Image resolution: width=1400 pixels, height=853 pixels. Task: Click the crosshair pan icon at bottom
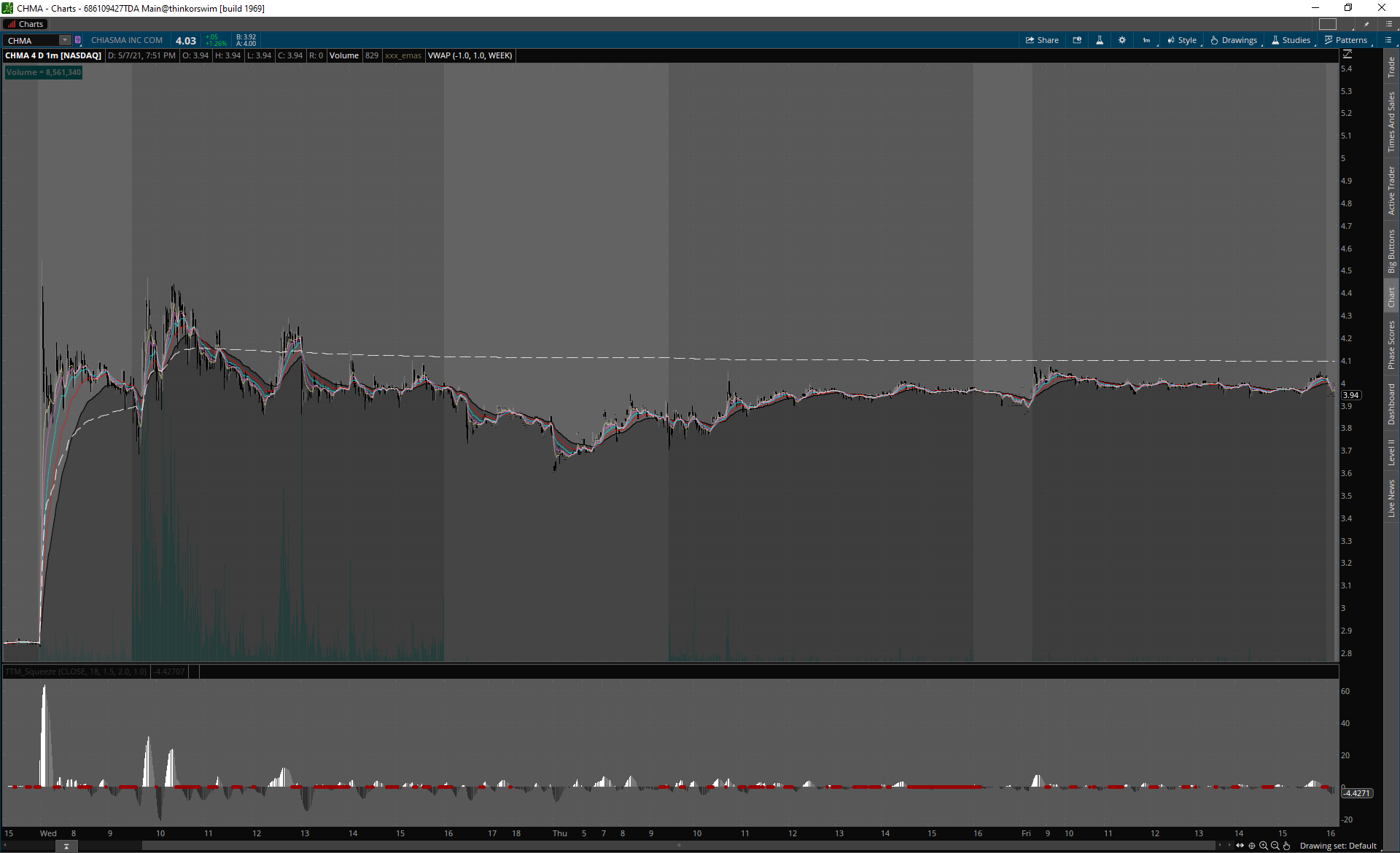1252,846
